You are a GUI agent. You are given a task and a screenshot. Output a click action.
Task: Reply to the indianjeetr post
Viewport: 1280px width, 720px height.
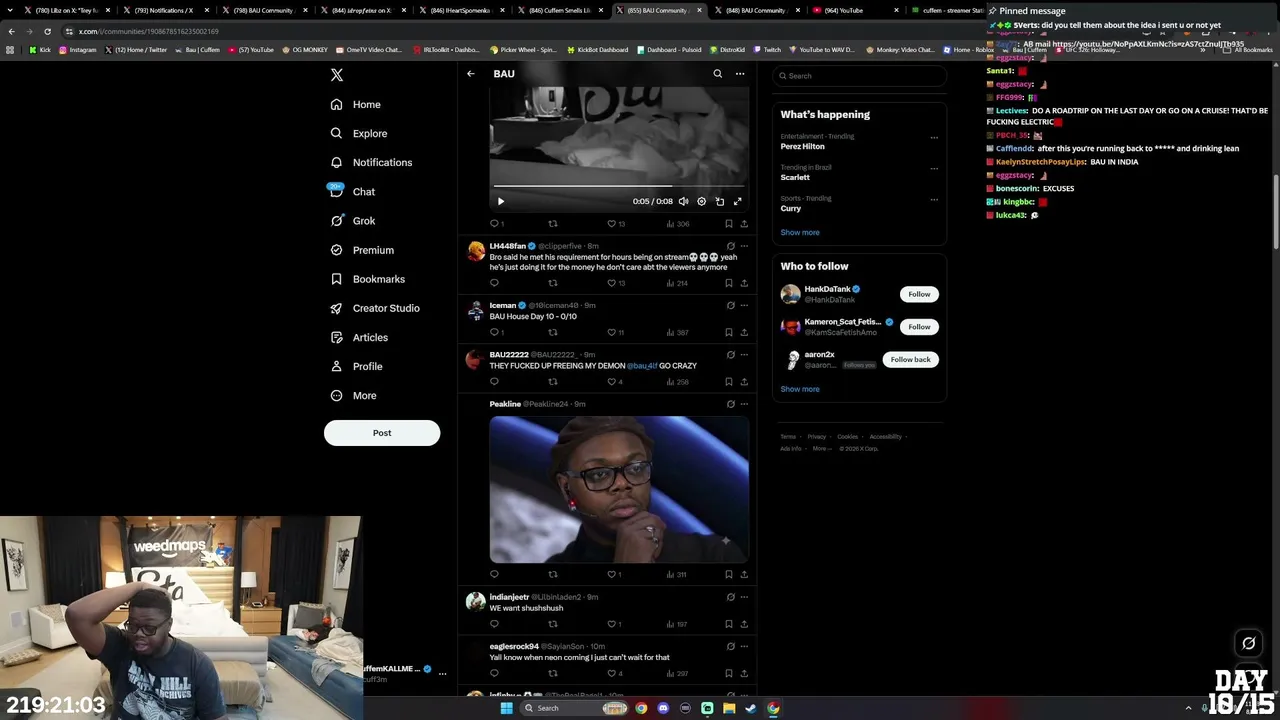(494, 624)
